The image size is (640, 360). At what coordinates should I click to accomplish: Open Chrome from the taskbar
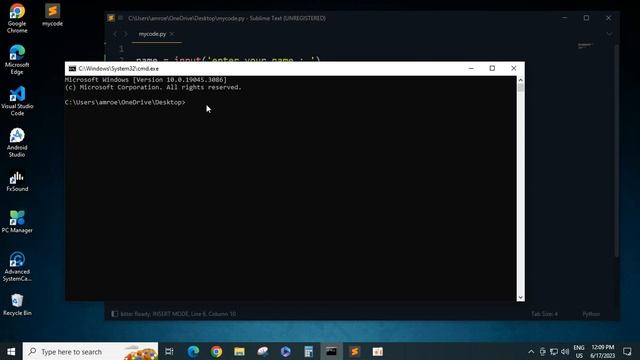[216, 351]
